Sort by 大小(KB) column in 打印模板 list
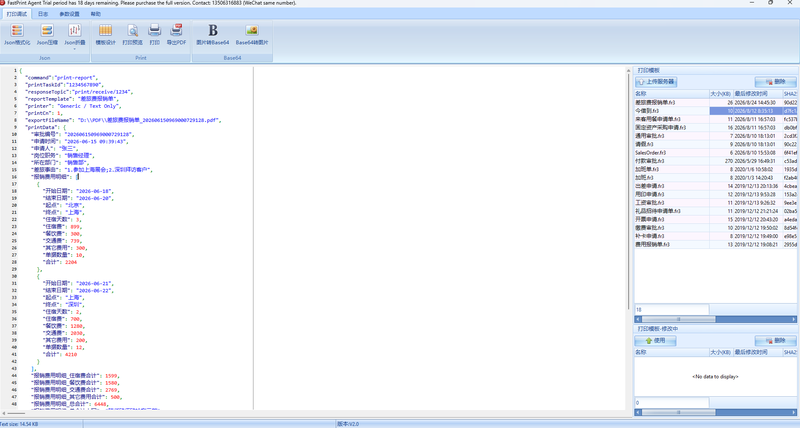The image size is (800, 428). (x=721, y=94)
